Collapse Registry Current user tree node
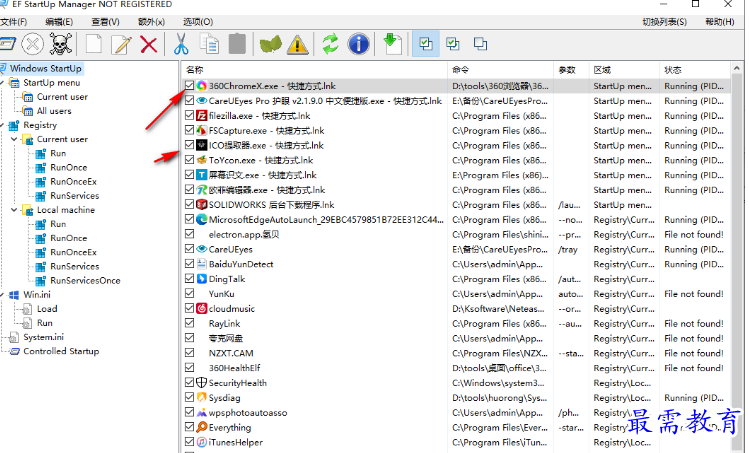Viewport: 749px width, 453px height. [x=14, y=140]
